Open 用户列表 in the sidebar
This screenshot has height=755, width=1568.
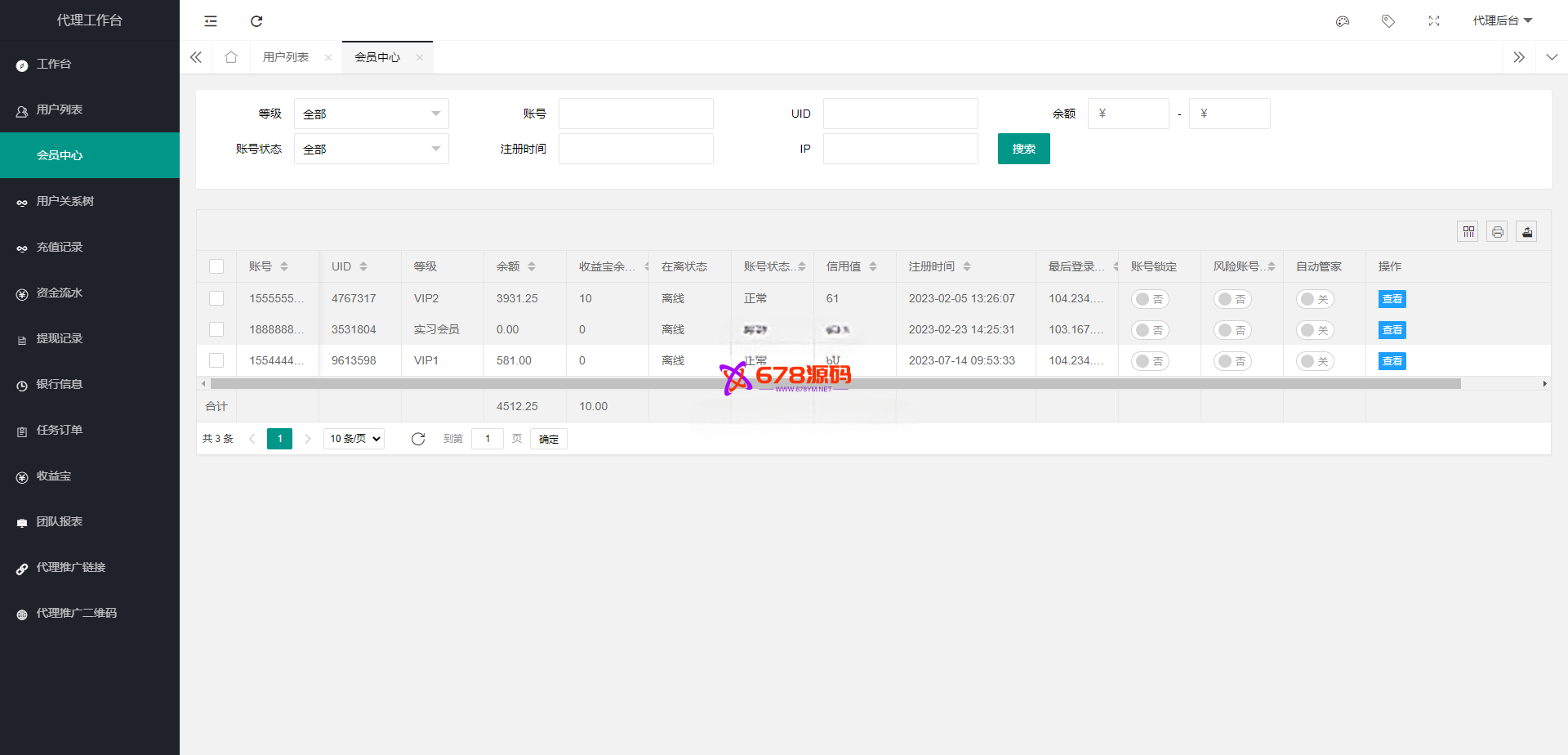coord(90,109)
